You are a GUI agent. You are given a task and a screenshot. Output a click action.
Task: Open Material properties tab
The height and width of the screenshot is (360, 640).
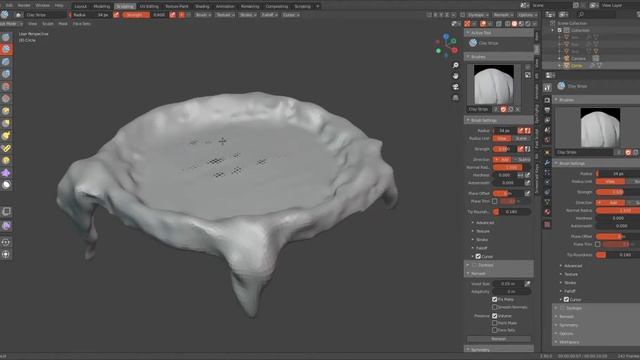[547, 212]
